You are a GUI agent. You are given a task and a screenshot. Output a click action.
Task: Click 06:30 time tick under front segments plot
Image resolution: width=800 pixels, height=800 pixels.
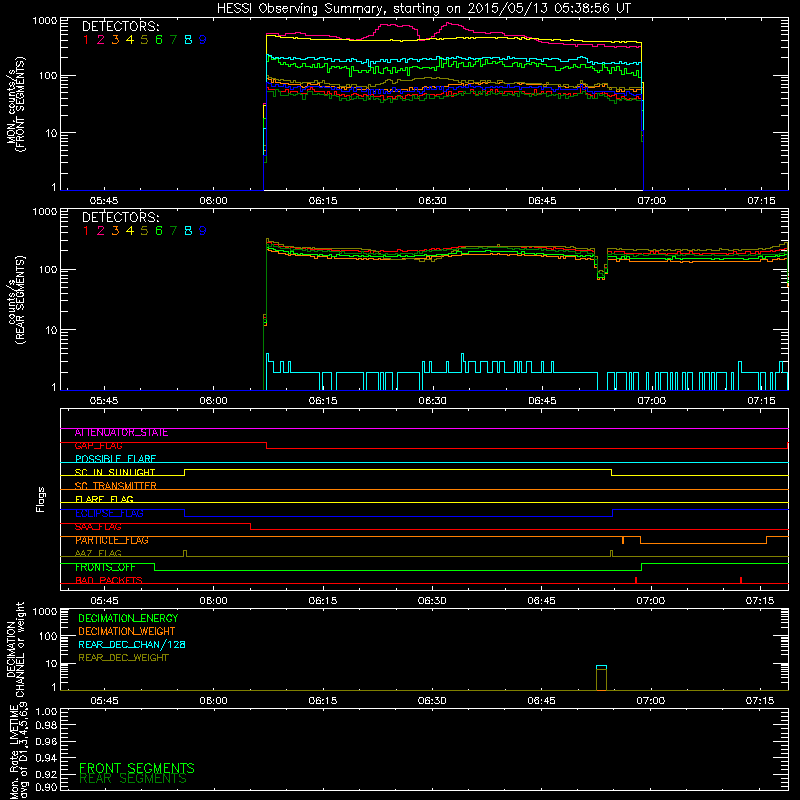click(433, 201)
